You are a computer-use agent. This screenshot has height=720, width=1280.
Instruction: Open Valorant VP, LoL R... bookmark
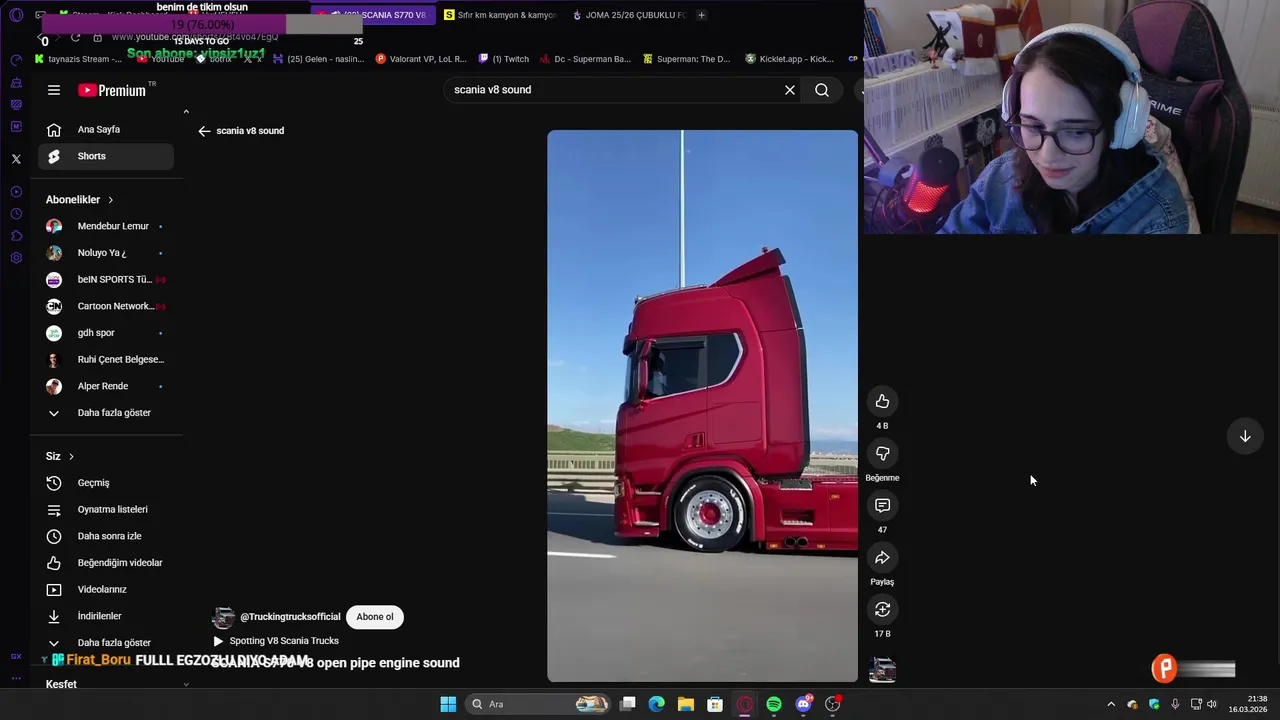tap(421, 59)
